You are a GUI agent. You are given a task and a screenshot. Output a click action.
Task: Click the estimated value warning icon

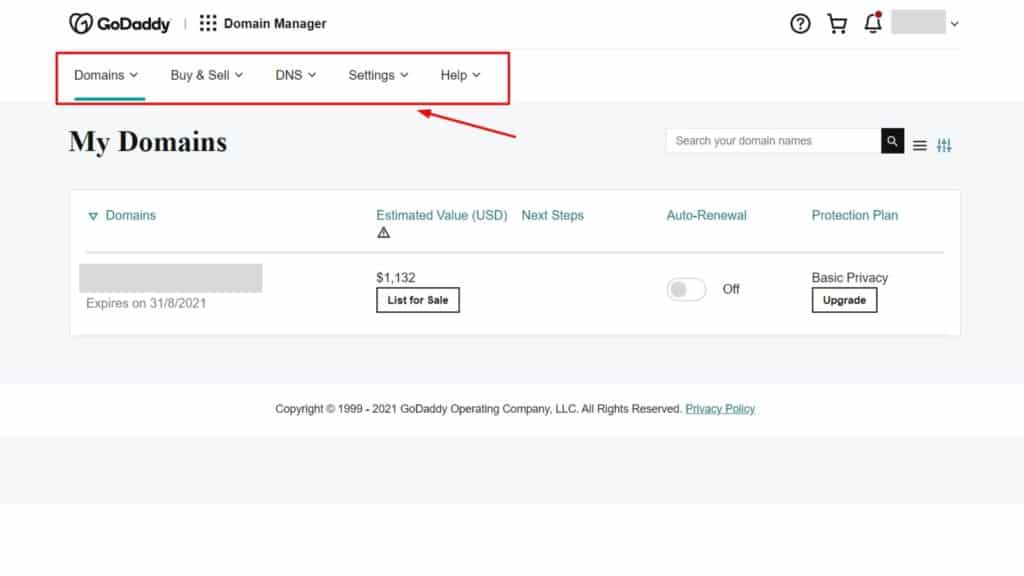(x=384, y=232)
